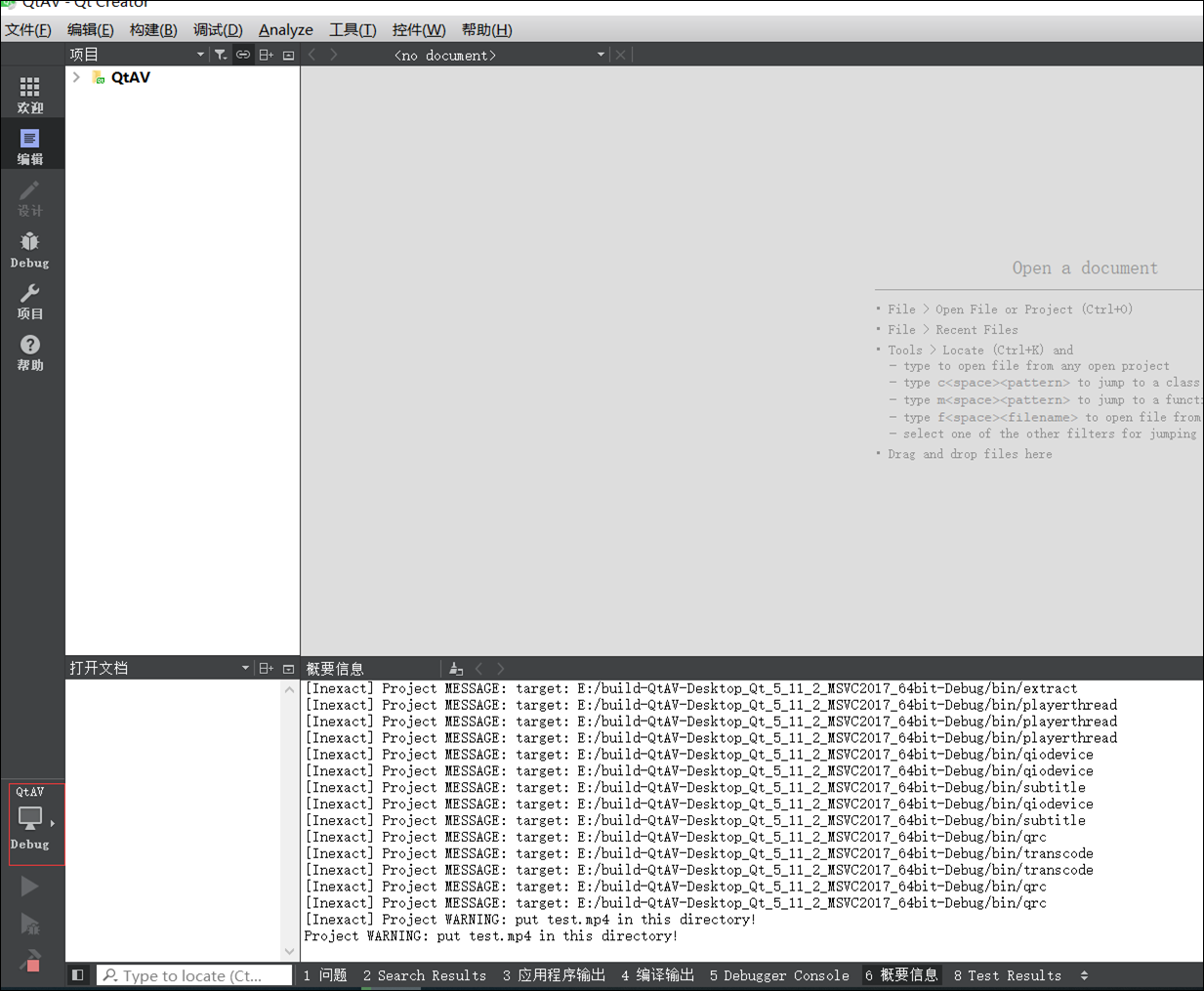Open the 控件(W) Window menu
The height and width of the screenshot is (991, 1204).
(419, 29)
